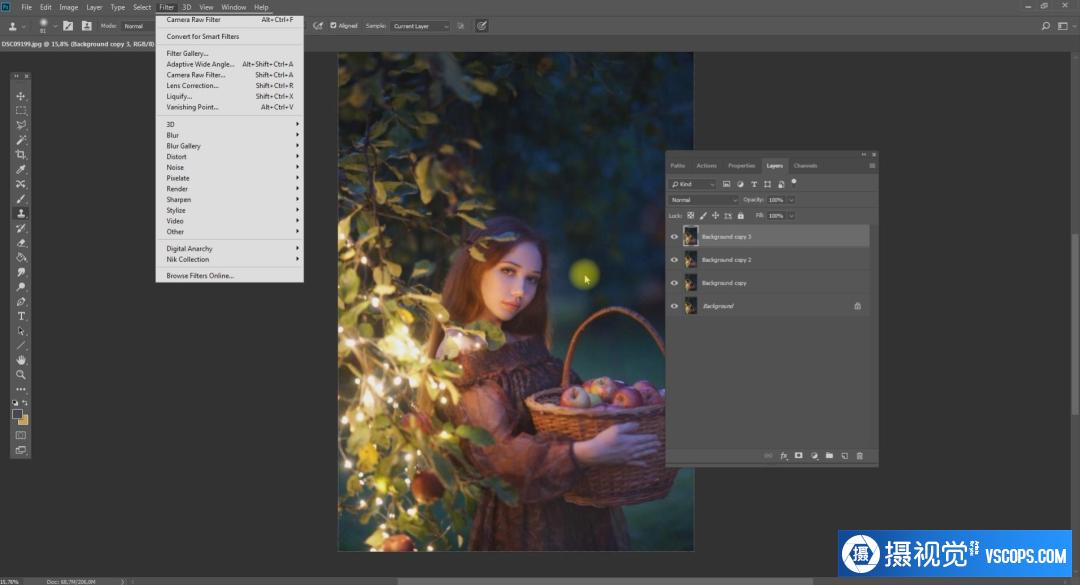Open the layer style fx menu
The height and width of the screenshot is (585, 1080).
point(783,456)
